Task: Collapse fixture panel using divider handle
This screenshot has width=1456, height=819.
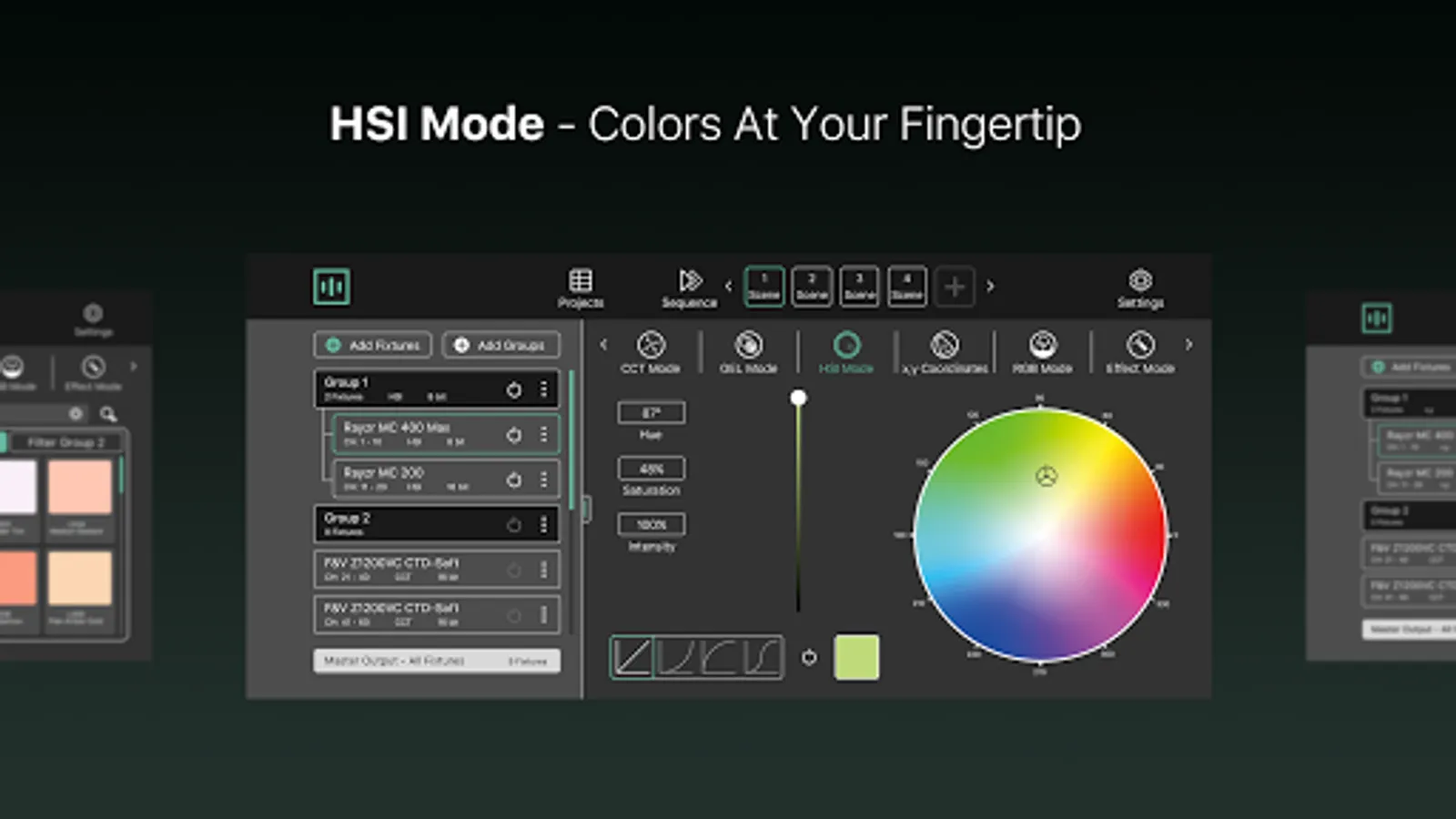Action: click(586, 508)
